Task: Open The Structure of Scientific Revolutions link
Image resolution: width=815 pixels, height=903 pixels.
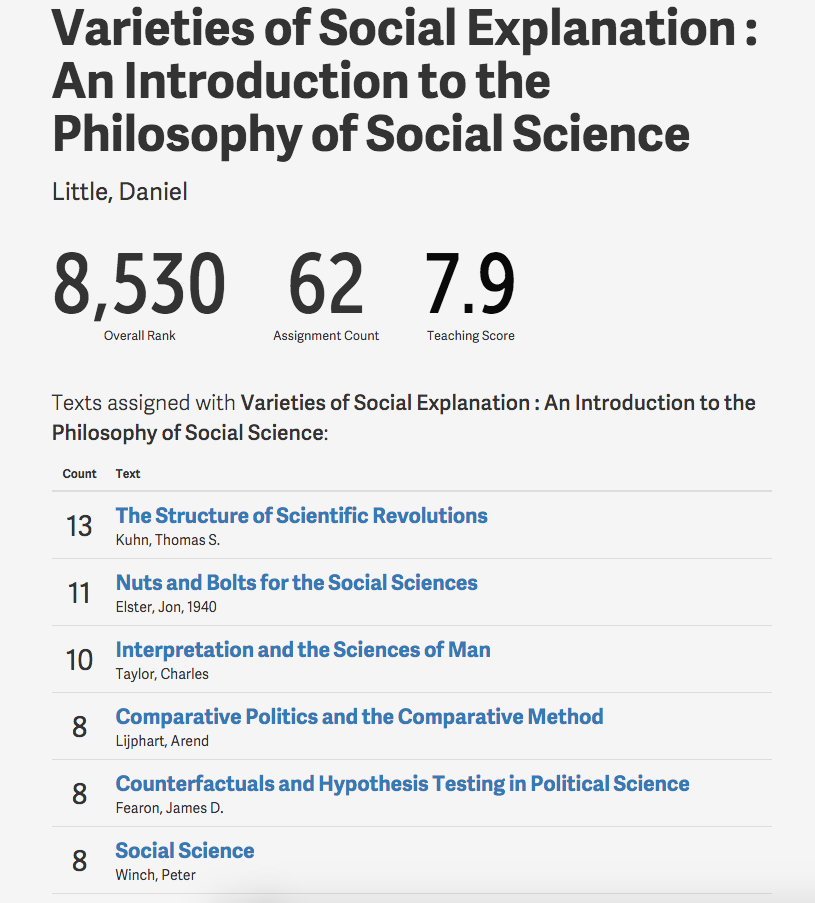Action: pyautogui.click(x=301, y=516)
